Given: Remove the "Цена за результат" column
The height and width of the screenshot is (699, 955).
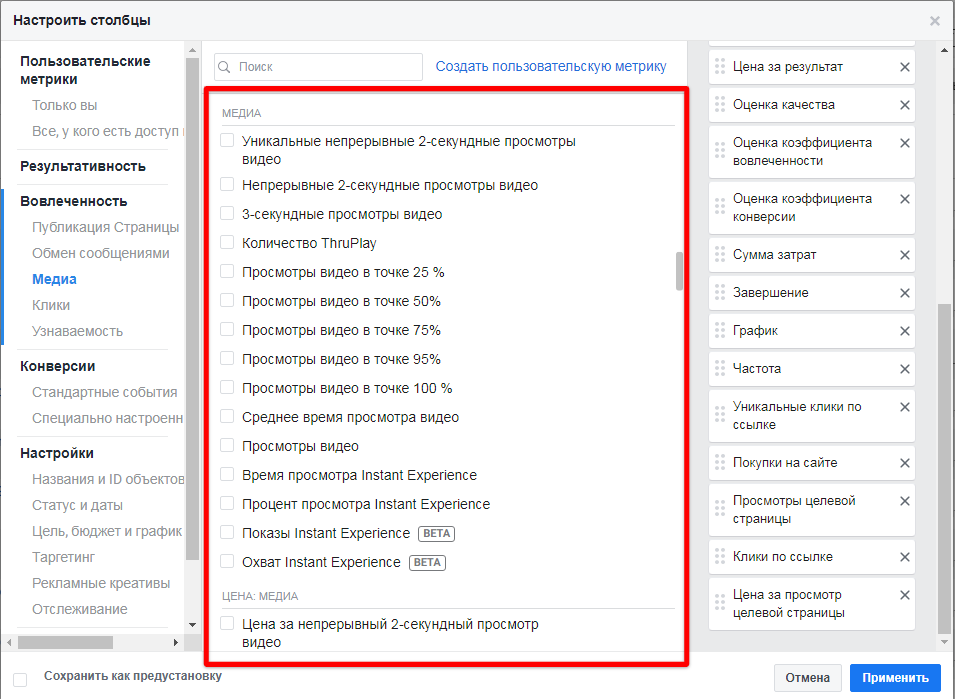Looking at the screenshot, I should tap(904, 67).
